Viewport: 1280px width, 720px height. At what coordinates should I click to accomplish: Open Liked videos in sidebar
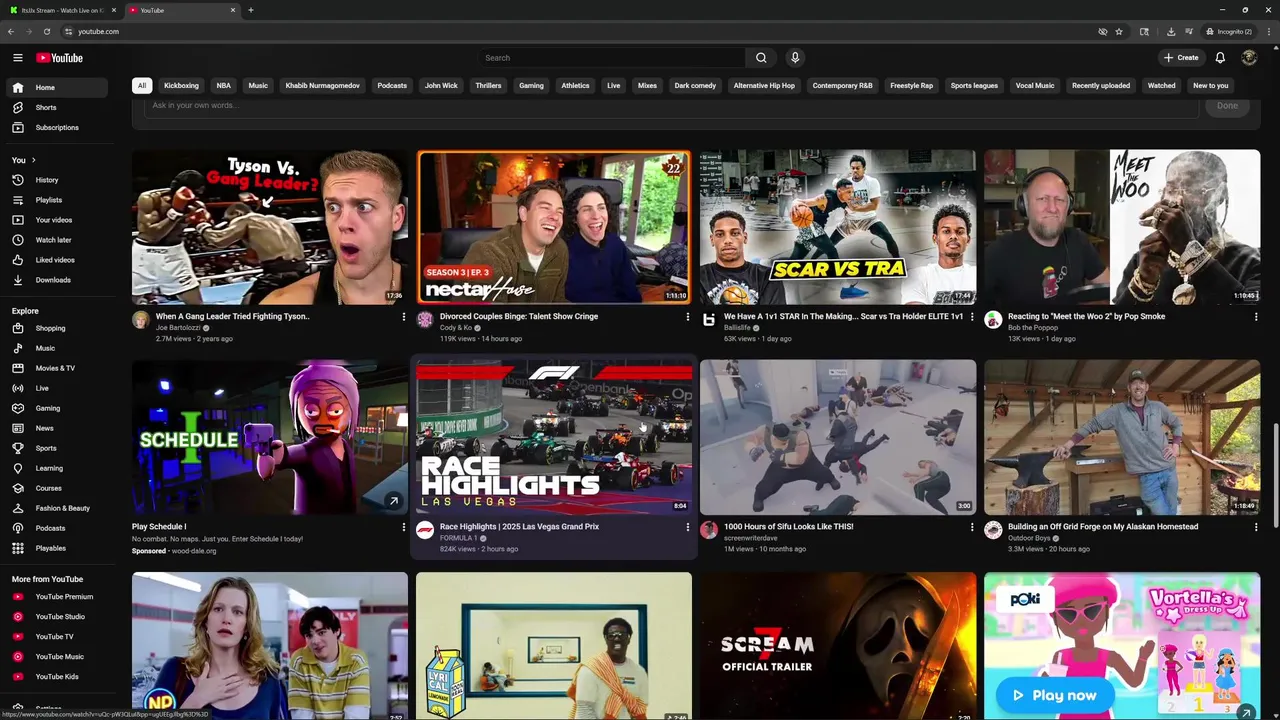(56, 260)
